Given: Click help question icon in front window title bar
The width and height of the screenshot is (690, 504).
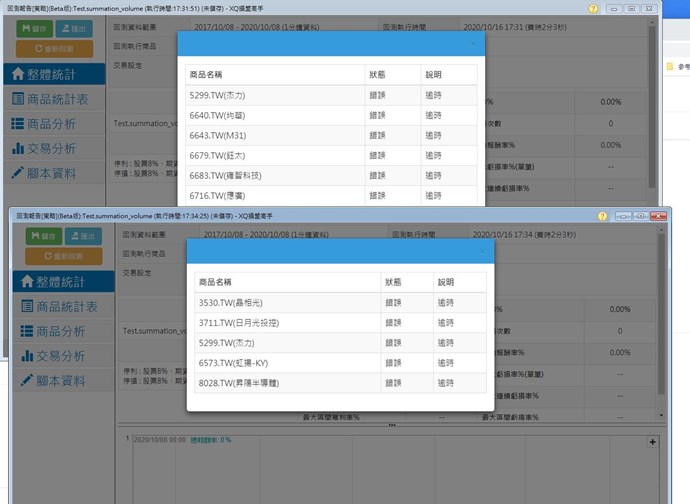Looking at the screenshot, I should 602,216.
